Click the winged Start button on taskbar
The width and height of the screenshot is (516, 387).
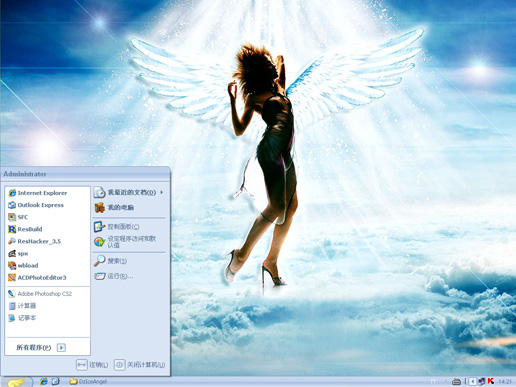pos(17,382)
